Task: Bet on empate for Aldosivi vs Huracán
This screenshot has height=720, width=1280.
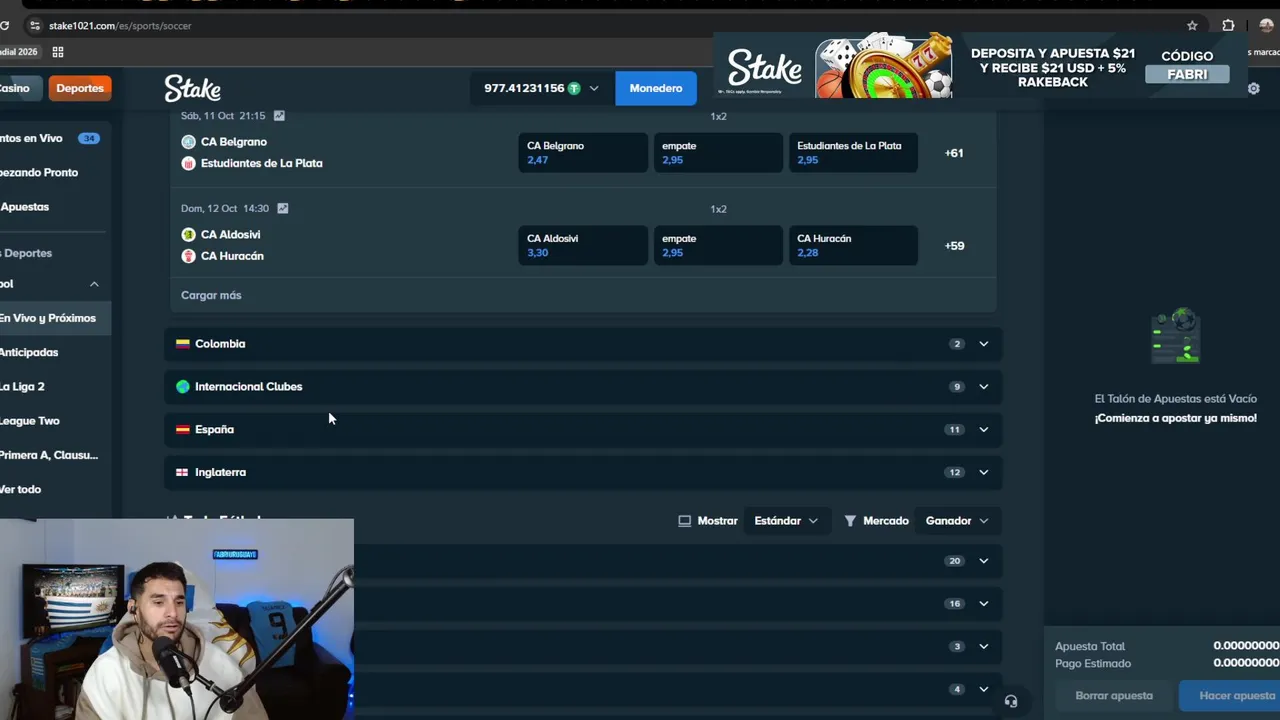Action: coord(718,246)
